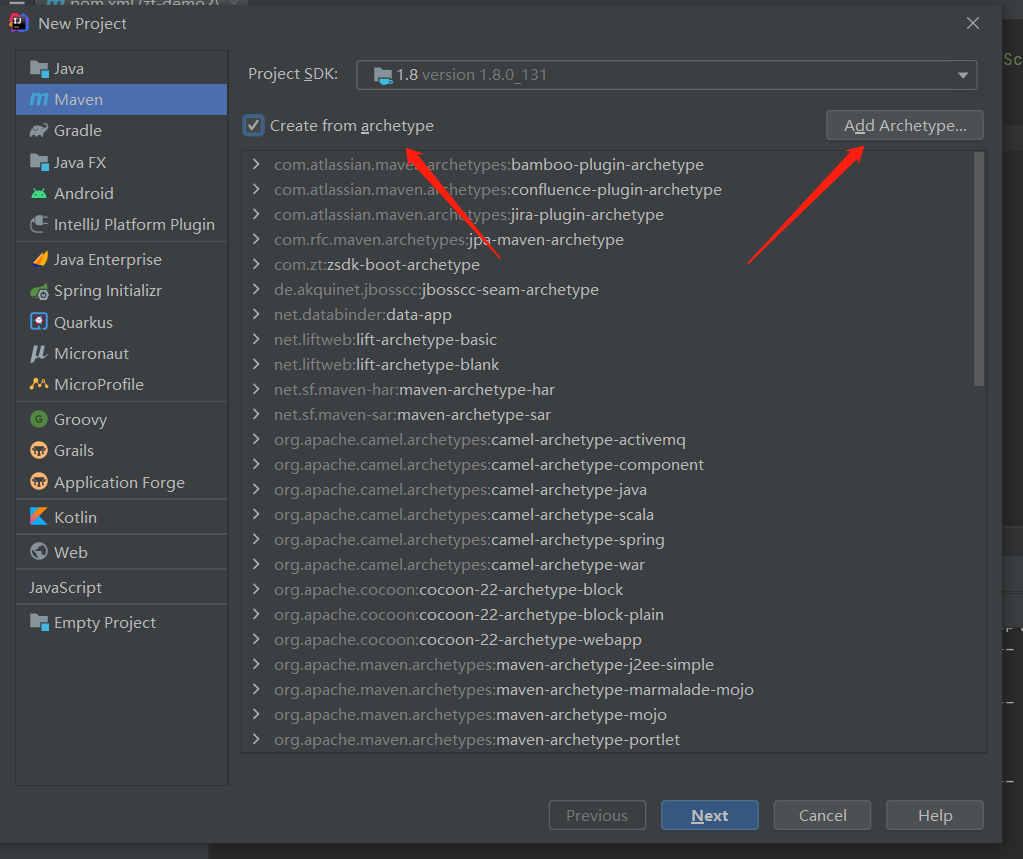Click Add Archetype button
The image size is (1023, 859).
905,125
